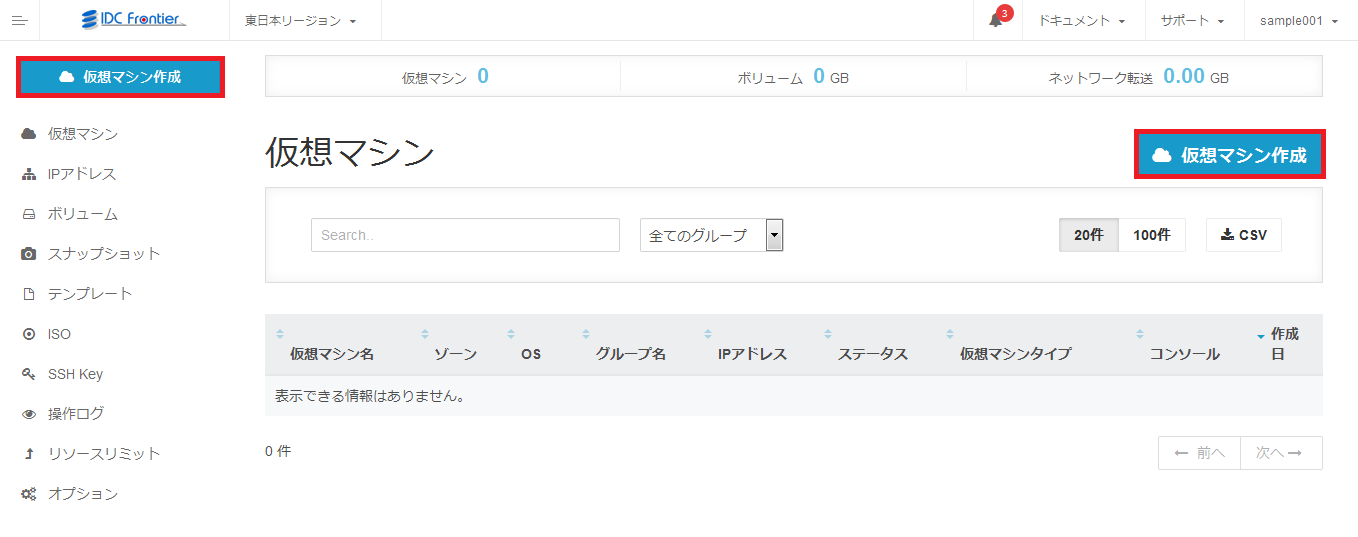Open the hamburger menu icon

19,20
